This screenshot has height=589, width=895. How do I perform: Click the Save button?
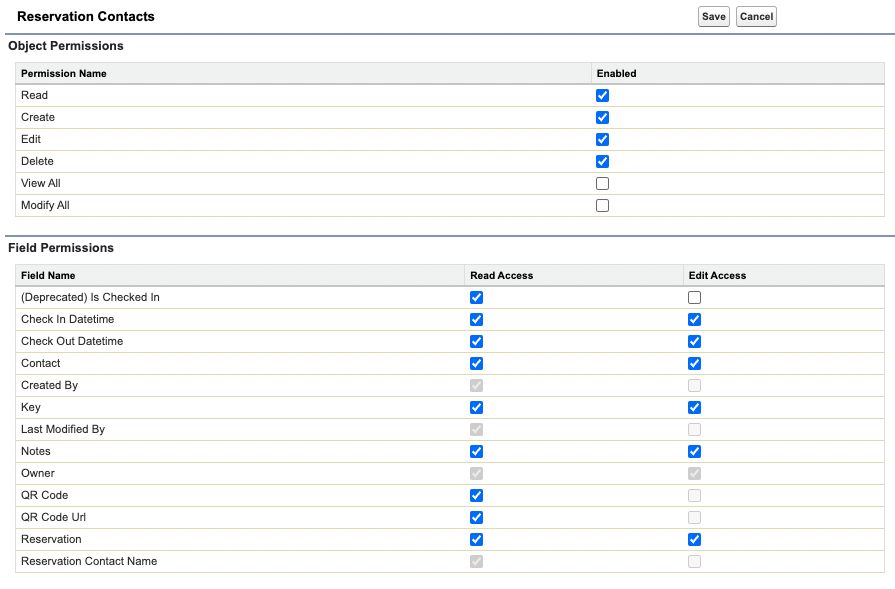713,17
